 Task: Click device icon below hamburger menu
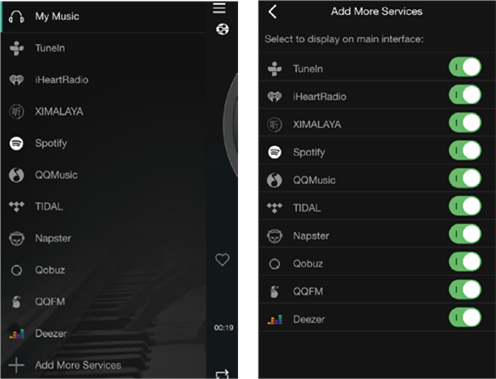(x=222, y=29)
